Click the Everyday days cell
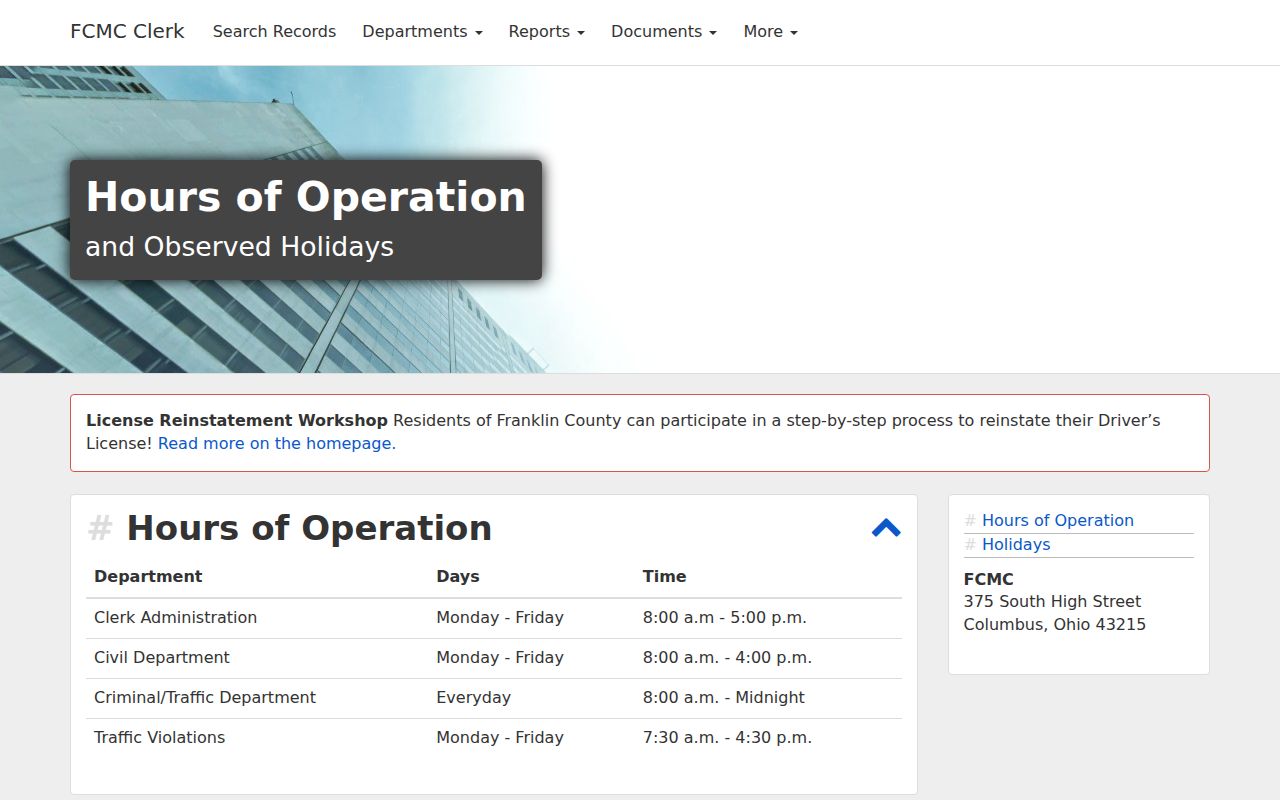Image resolution: width=1280 pixels, height=800 pixels. (x=473, y=697)
